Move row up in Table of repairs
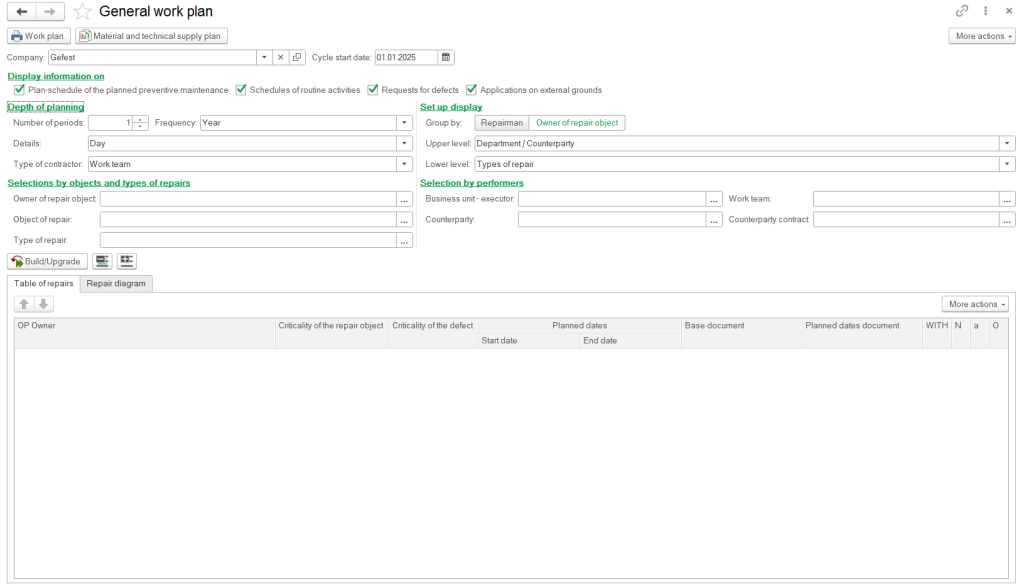 click(x=25, y=304)
